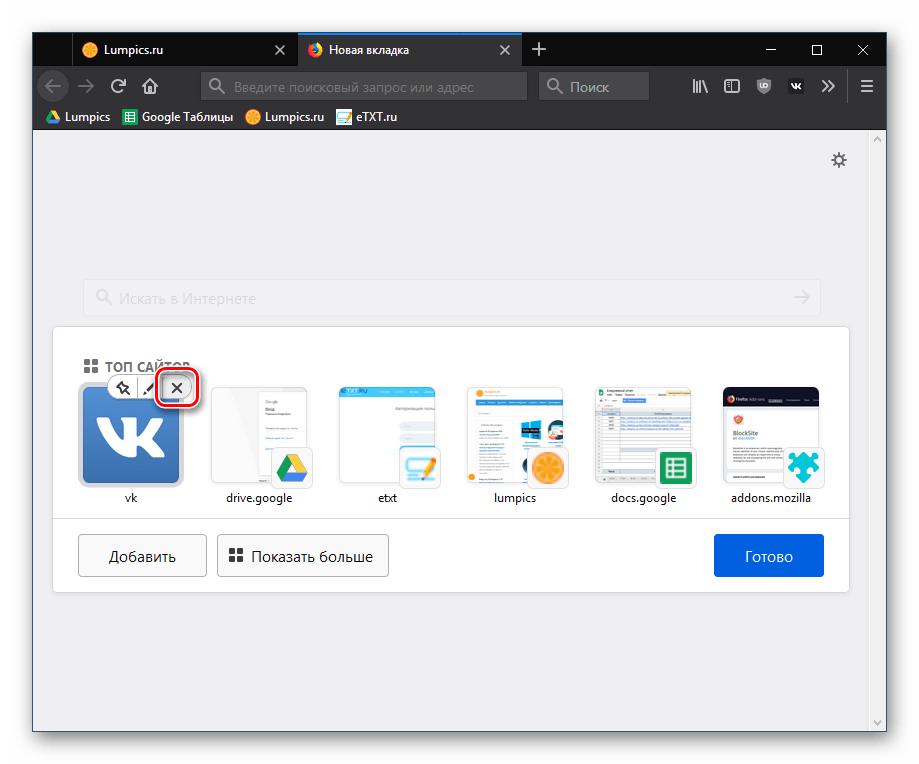Viewport: 919px width, 764px height.
Task: Expand top sites with Показать больше
Action: (x=302, y=556)
